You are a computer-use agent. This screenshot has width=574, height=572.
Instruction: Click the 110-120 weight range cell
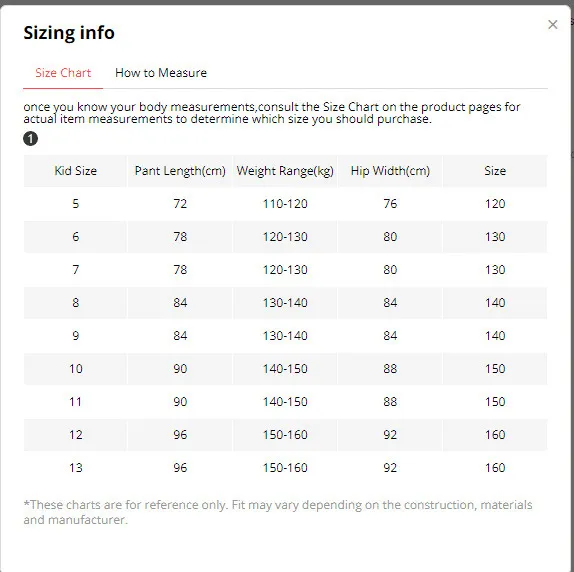coord(285,203)
